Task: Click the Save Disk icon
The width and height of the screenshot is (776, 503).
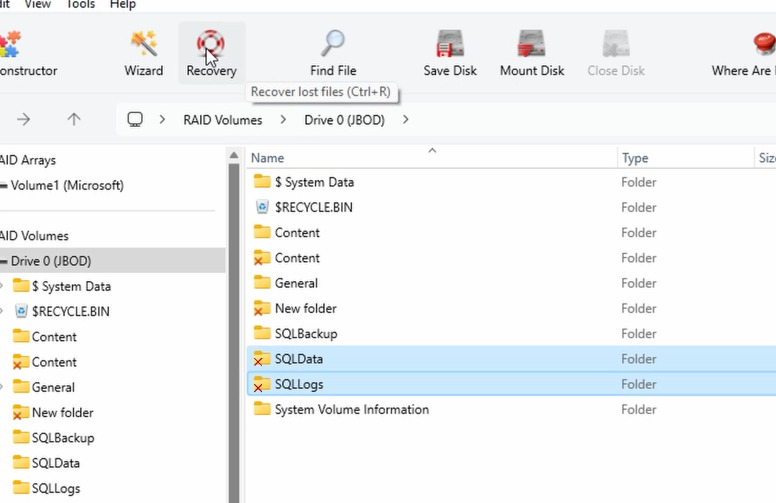Action: click(x=450, y=44)
